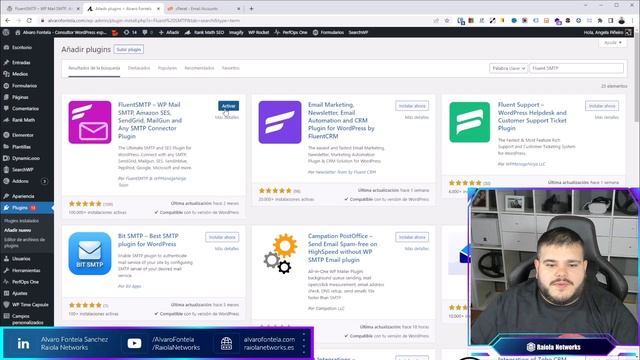Expand the Ayuda help panel

(613, 42)
